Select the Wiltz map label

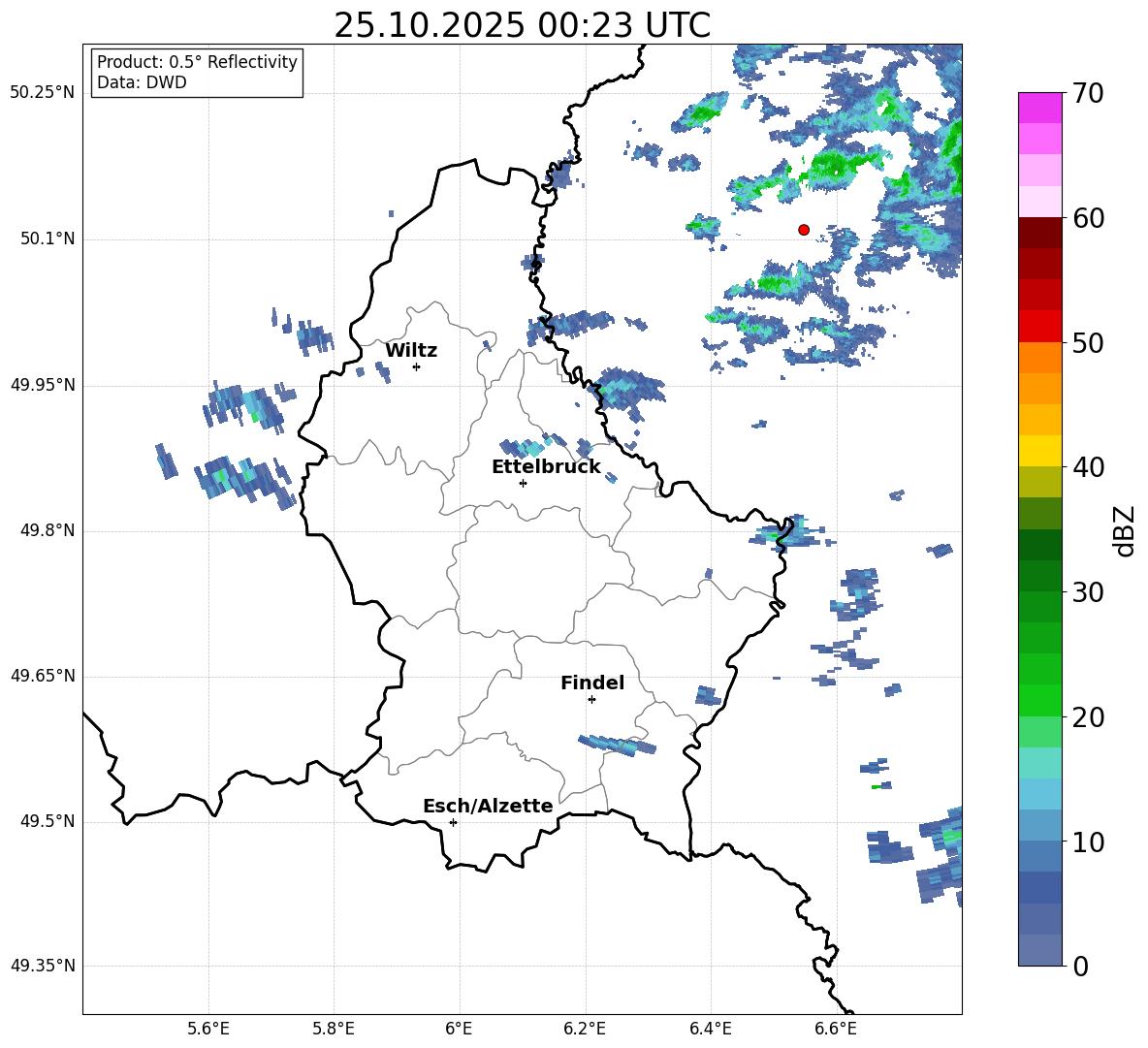411,351
